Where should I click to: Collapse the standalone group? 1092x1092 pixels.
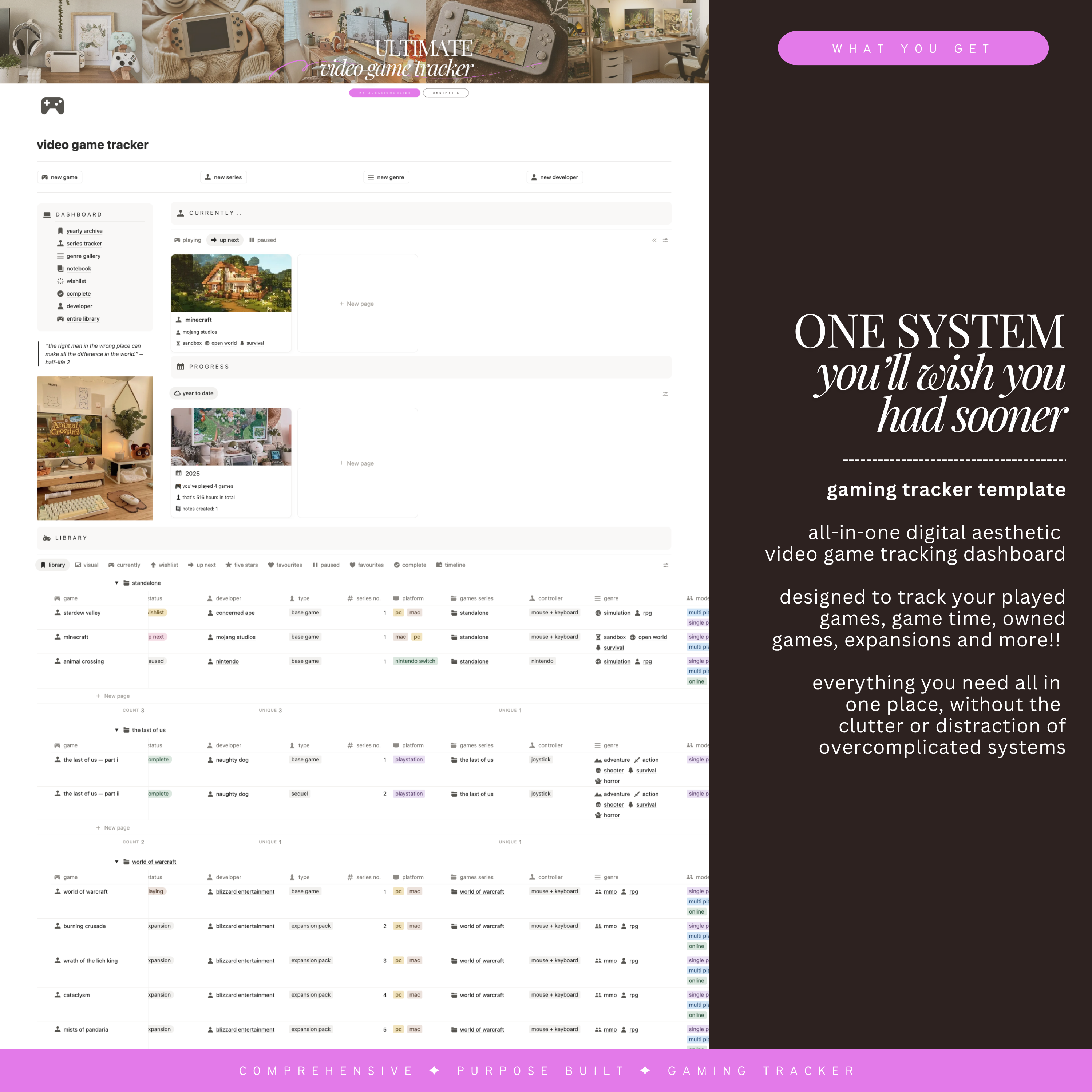(116, 583)
